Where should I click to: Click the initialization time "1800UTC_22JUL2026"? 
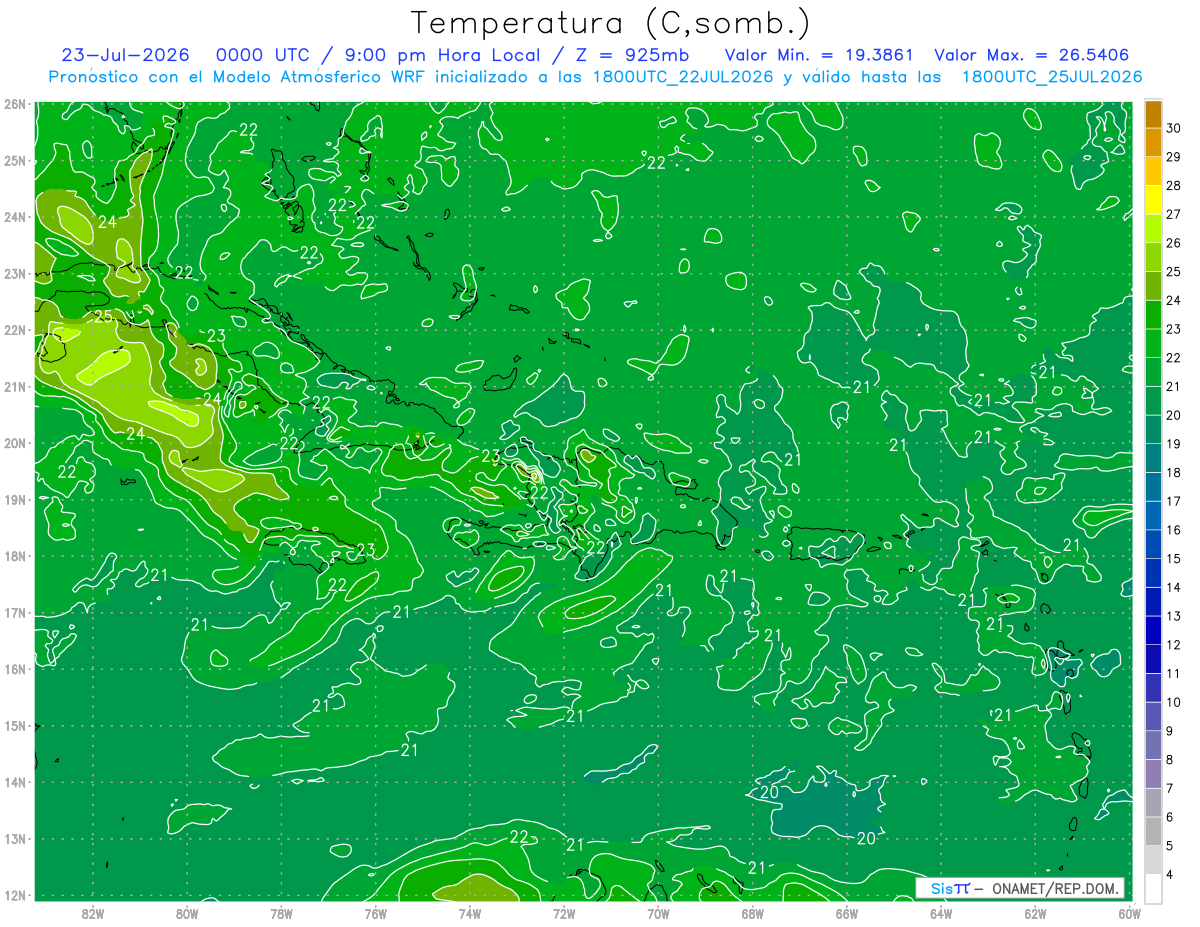684,77
